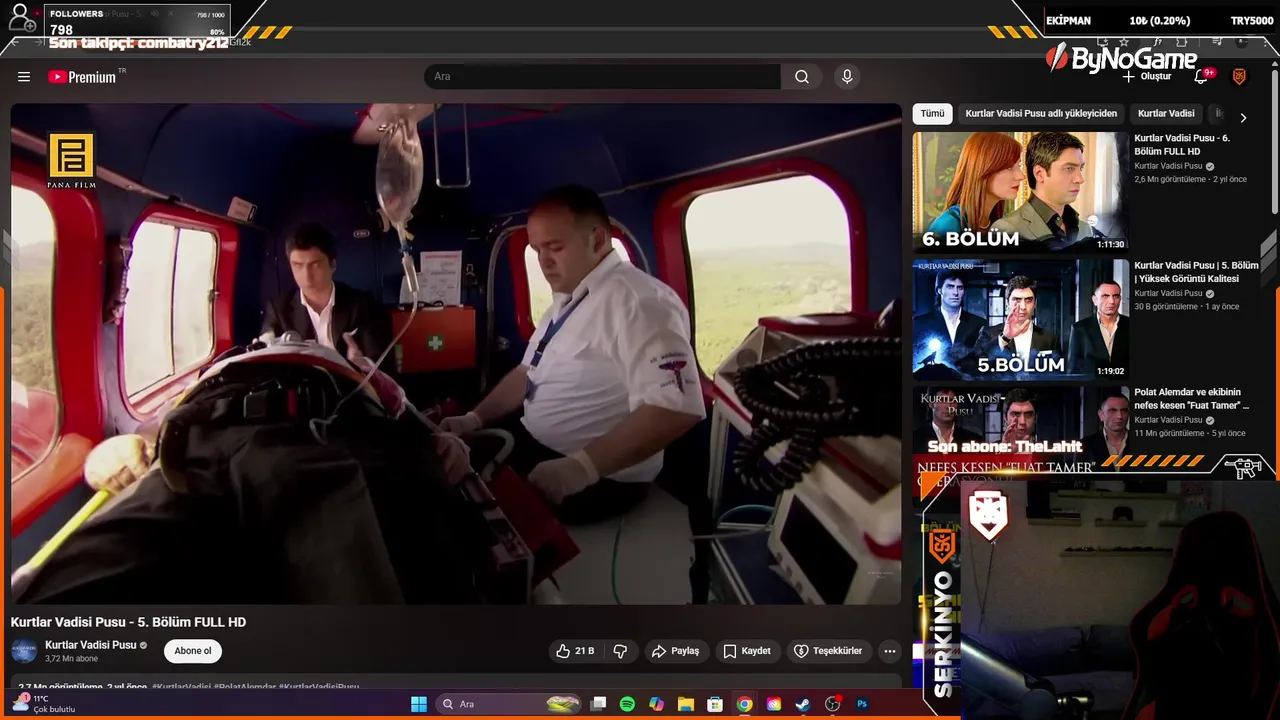Open Task View from taskbar
This screenshot has height=720, width=1280.
[598, 704]
